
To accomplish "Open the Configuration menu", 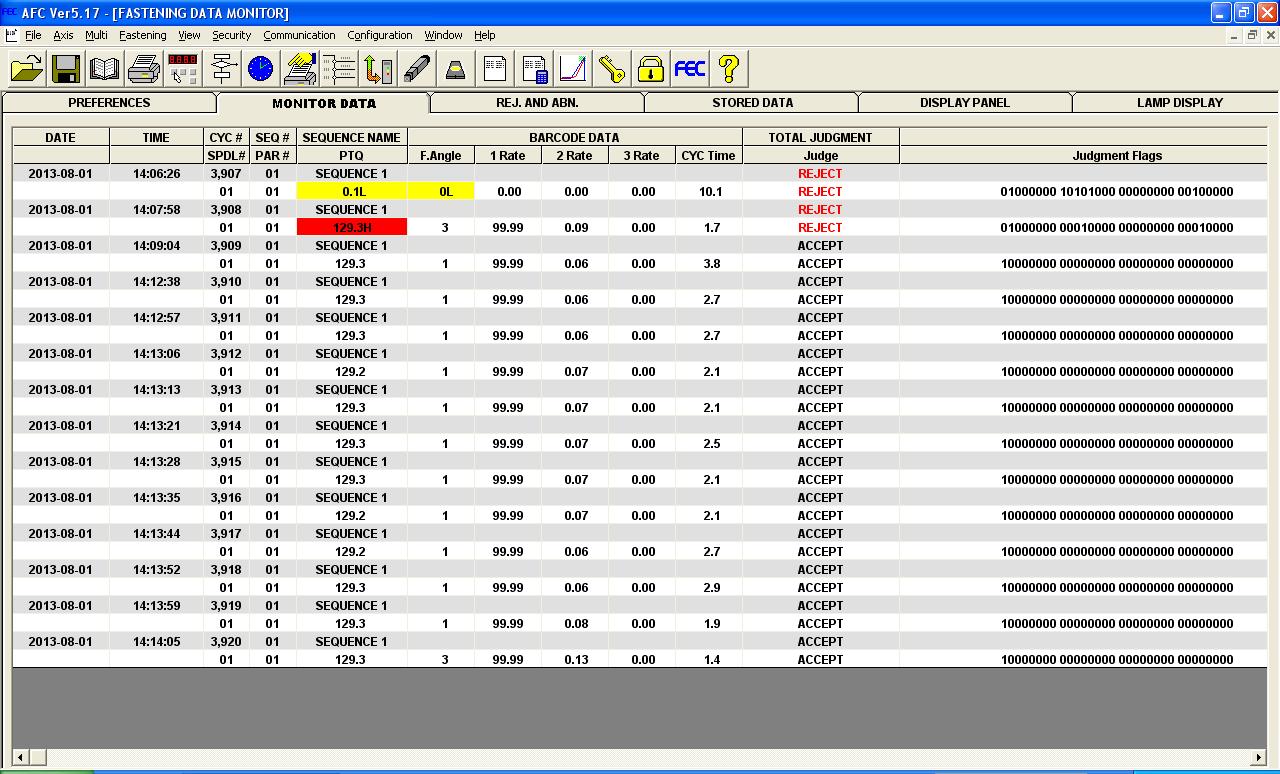I will (x=380, y=35).
